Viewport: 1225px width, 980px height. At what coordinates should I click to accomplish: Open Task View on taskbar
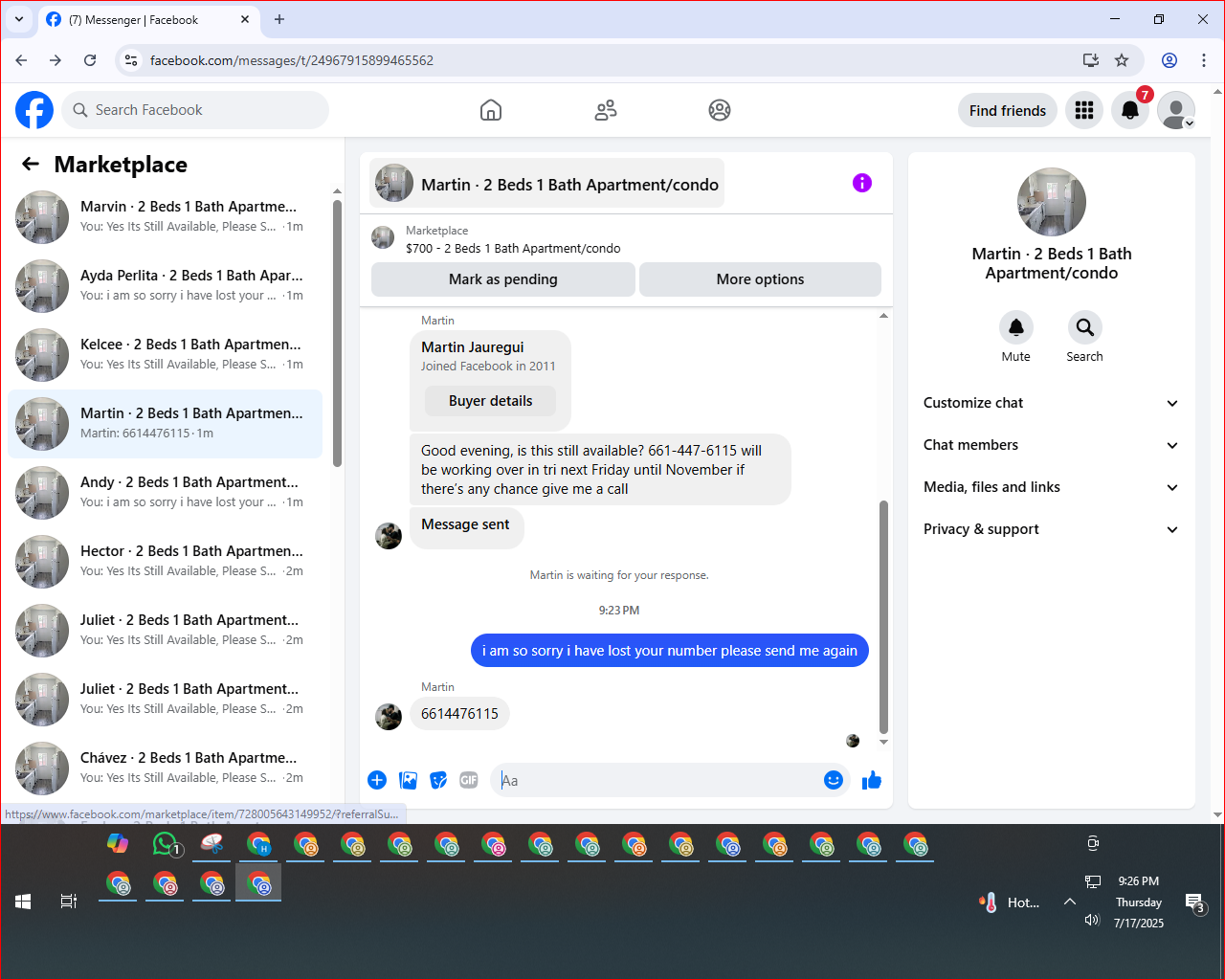69,902
